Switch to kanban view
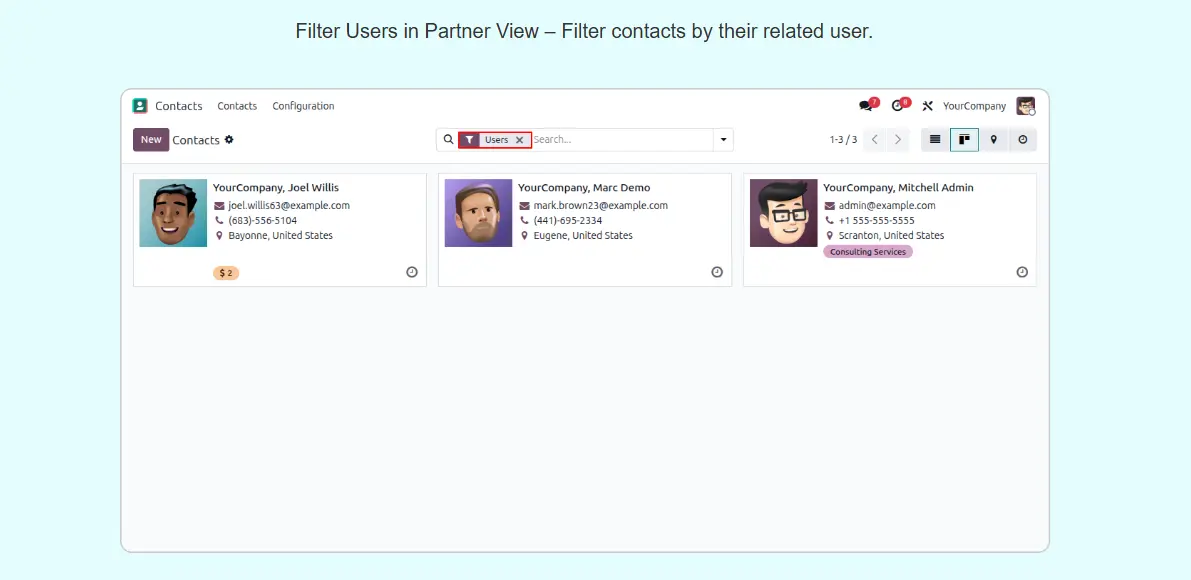 964,140
